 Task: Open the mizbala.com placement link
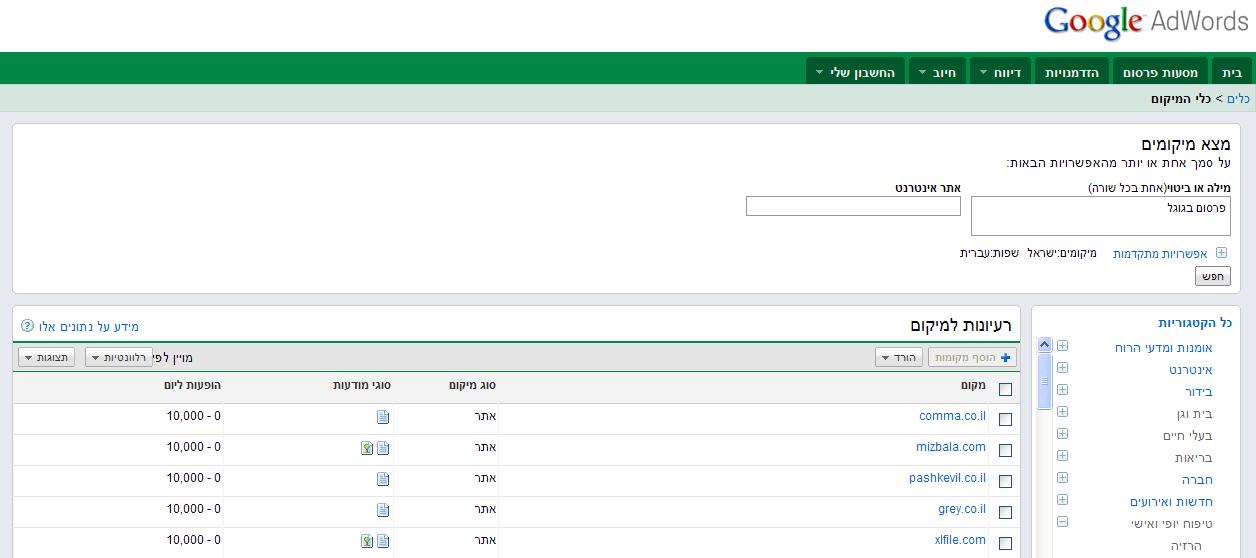click(x=951, y=447)
